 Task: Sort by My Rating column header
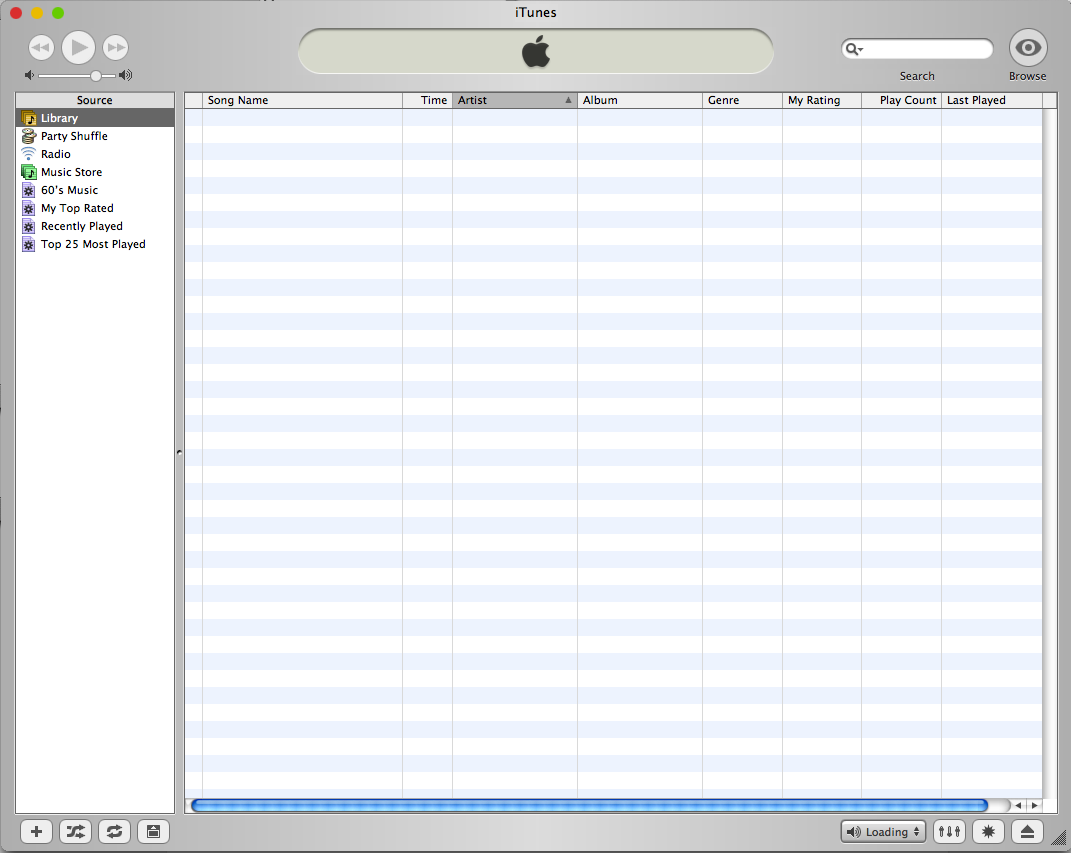822,100
